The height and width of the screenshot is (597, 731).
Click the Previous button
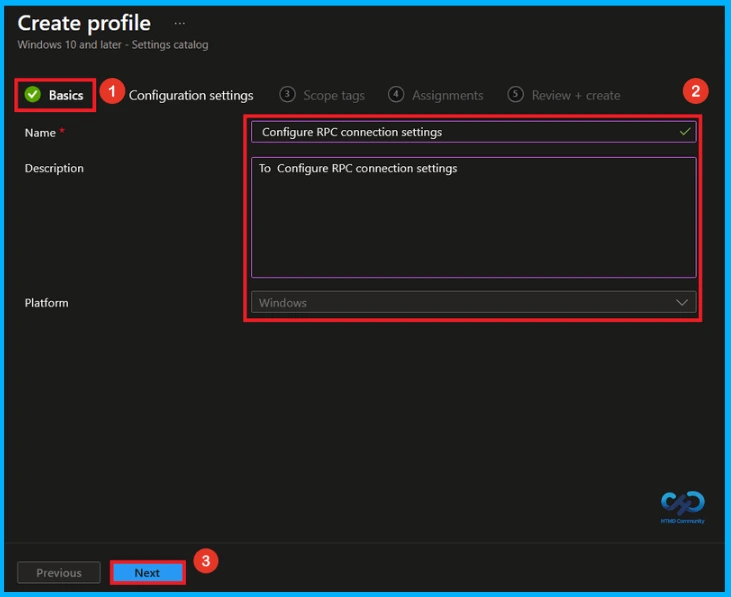coord(59,573)
